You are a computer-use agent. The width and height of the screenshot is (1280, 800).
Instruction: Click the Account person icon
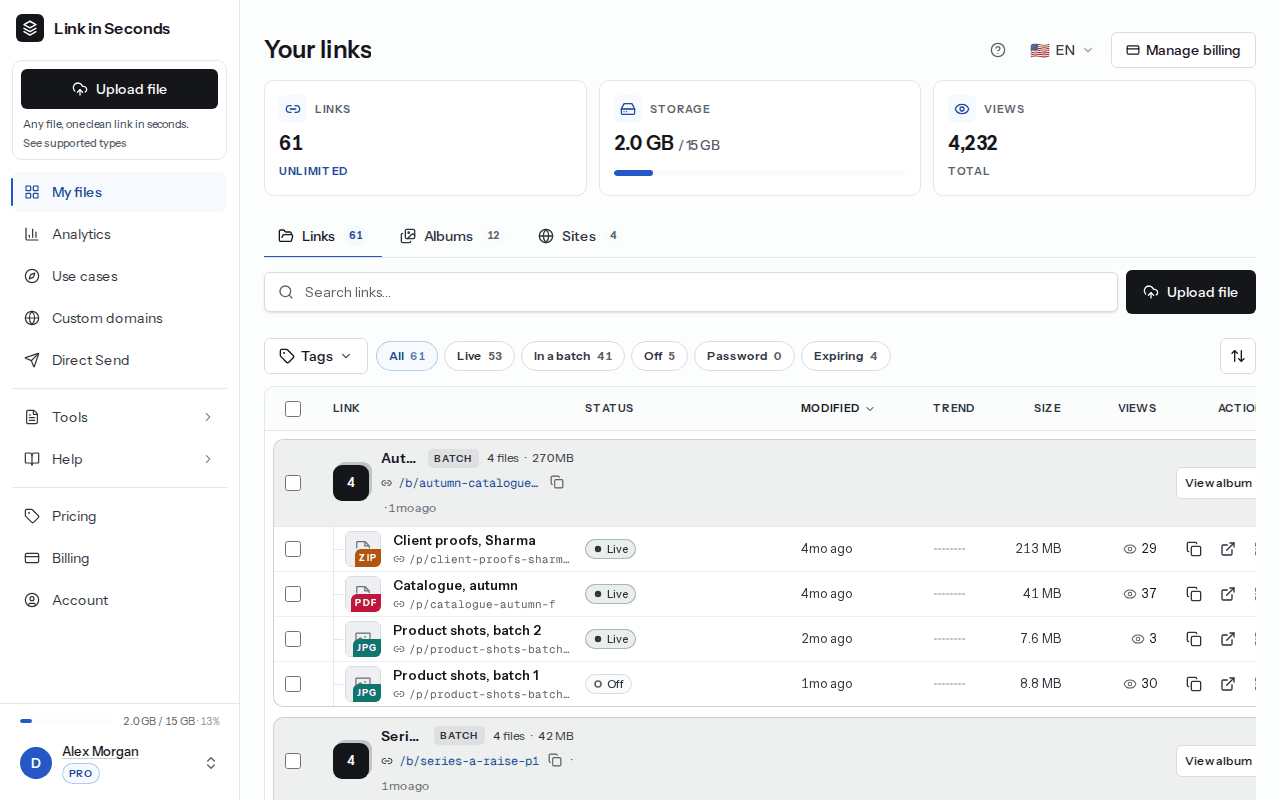pos(32,600)
